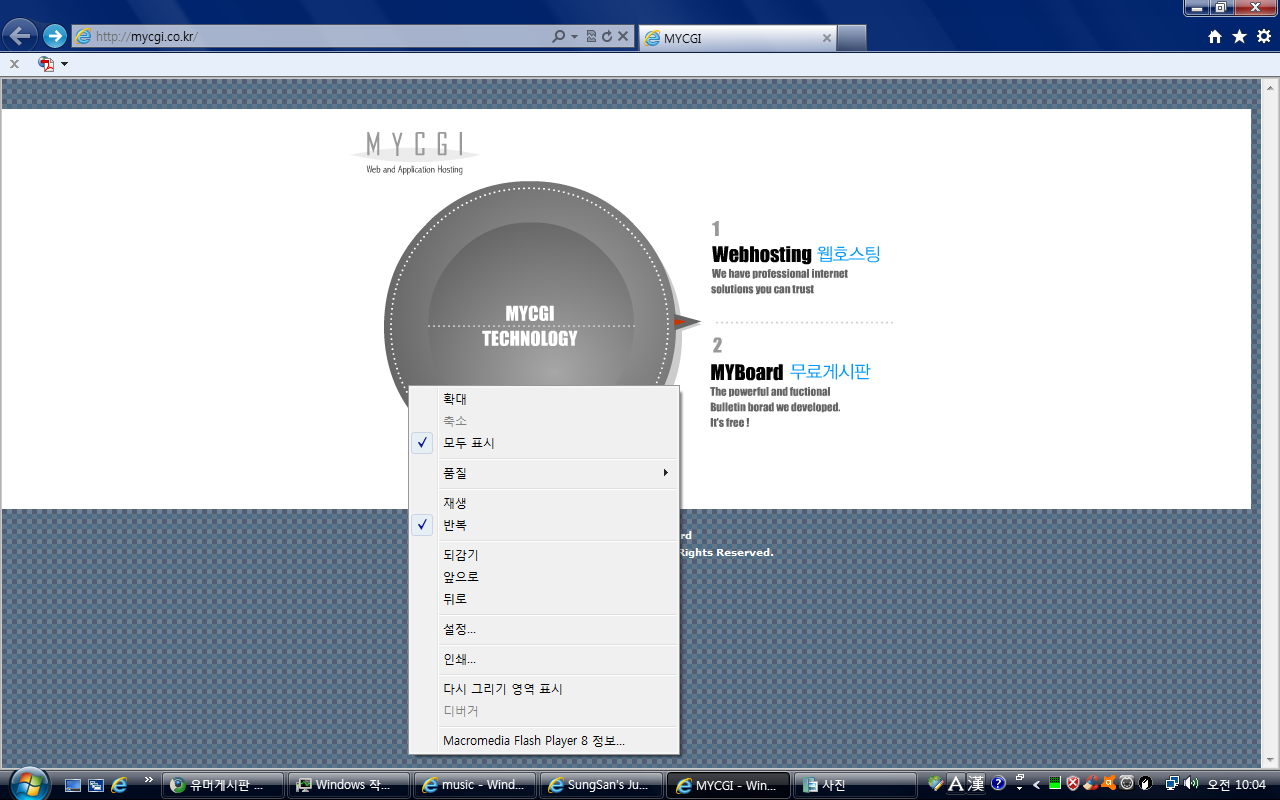Open the address bar search dropdown arrow
Image resolution: width=1280 pixels, height=800 pixels.
[574, 37]
